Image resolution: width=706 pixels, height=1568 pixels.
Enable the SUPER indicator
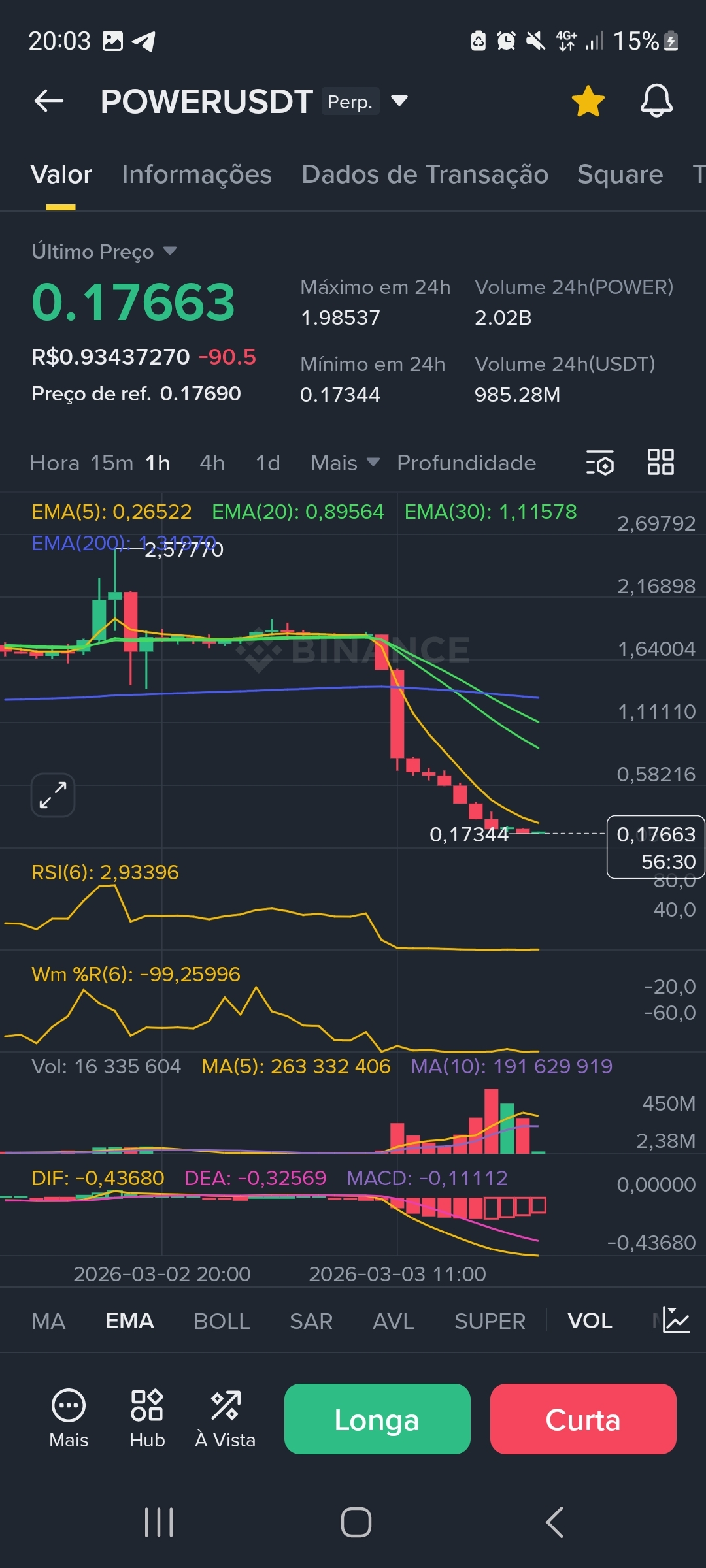[490, 1321]
